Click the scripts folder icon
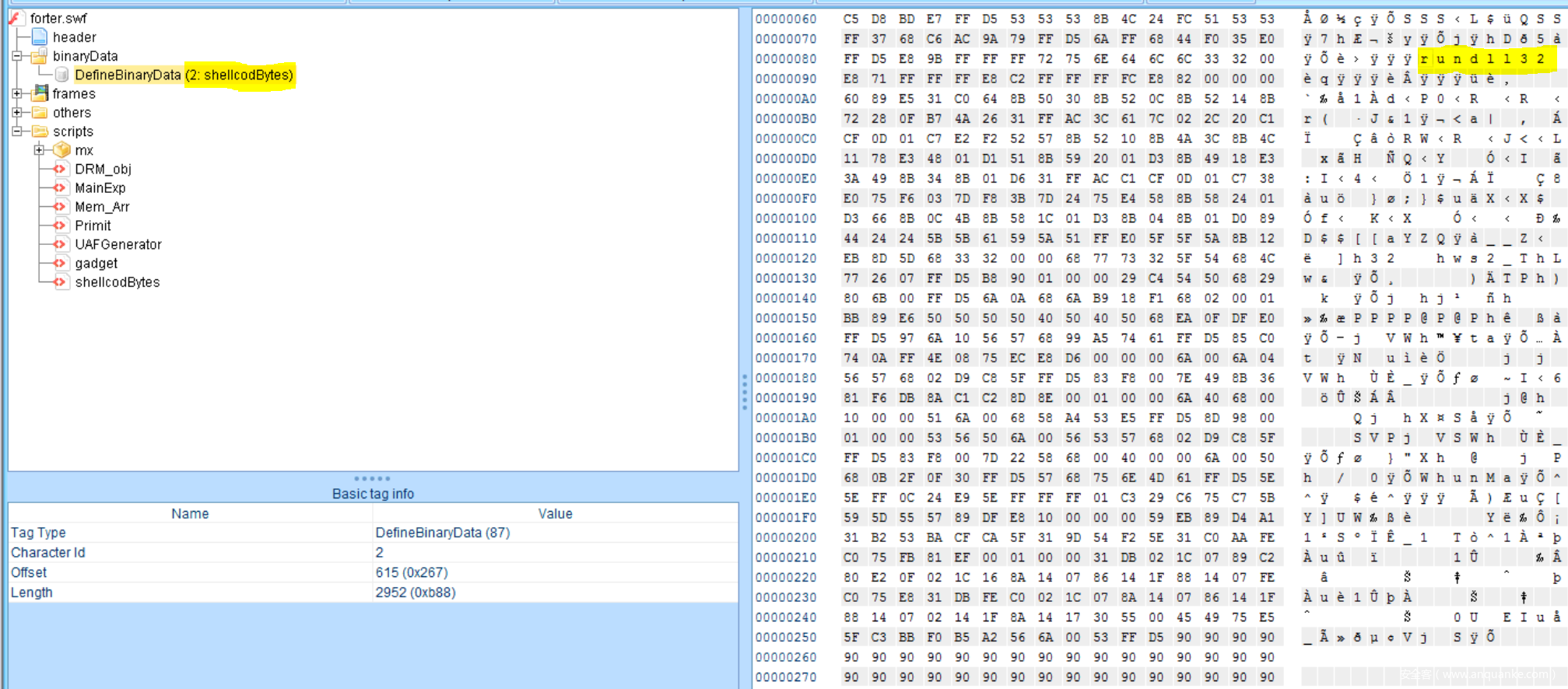The height and width of the screenshot is (689, 1568). coord(39,131)
